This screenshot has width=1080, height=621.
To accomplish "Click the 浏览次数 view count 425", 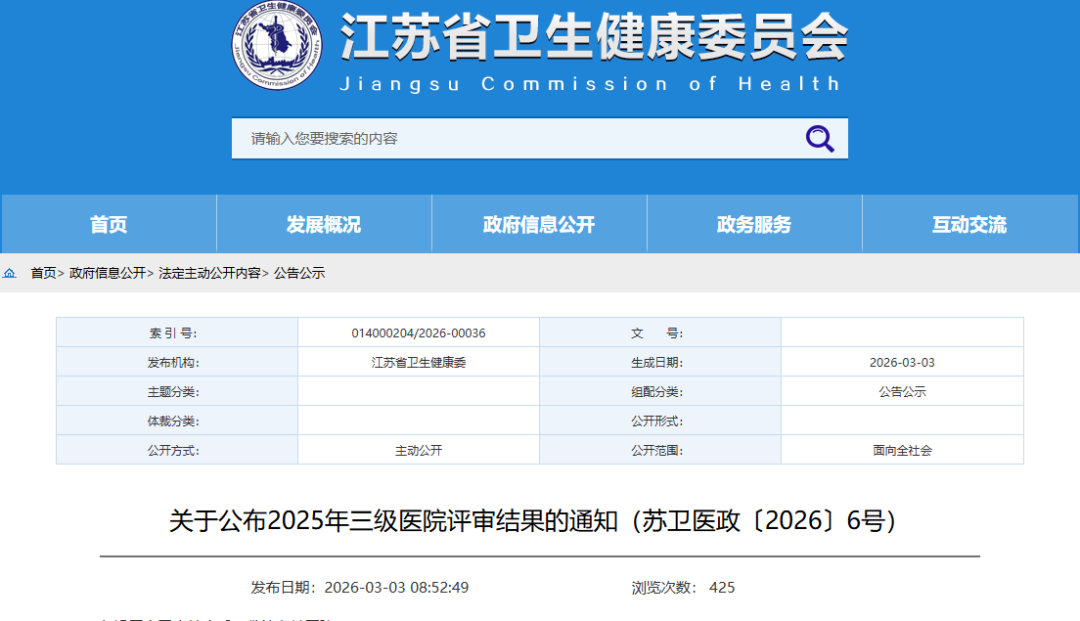I will click(721, 587).
